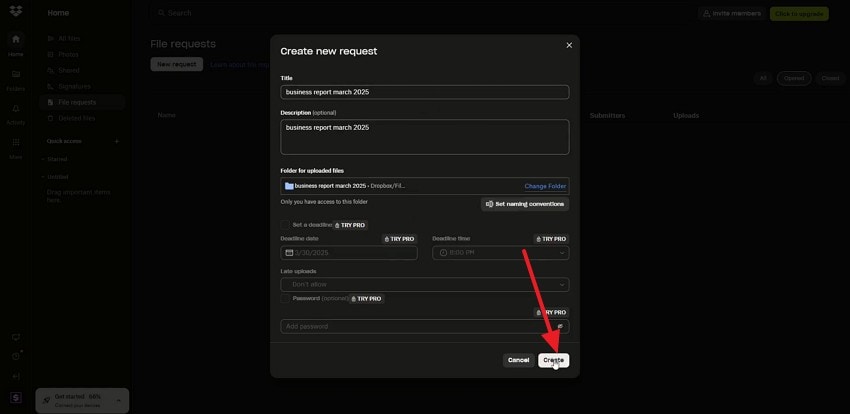Click the Deadline date input field
The height and width of the screenshot is (414, 850).
(349, 253)
